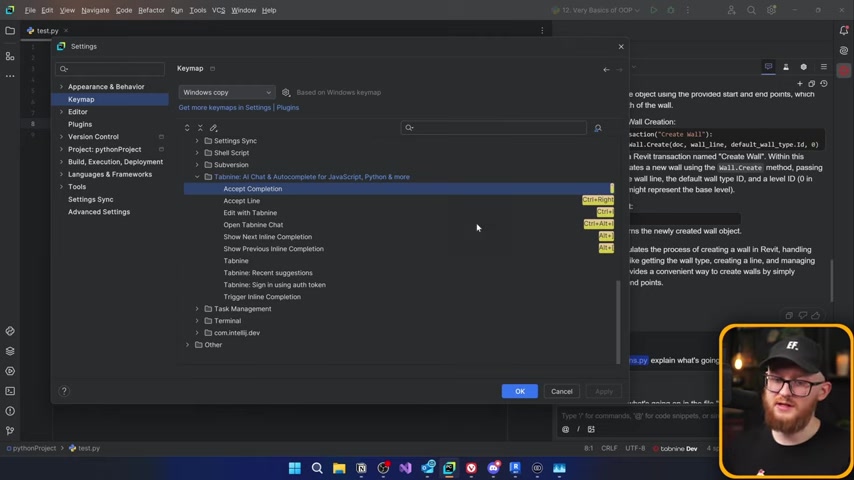The width and height of the screenshot is (854, 480).
Task: Start a new Tabnine chat with plus icon
Action: point(800,84)
